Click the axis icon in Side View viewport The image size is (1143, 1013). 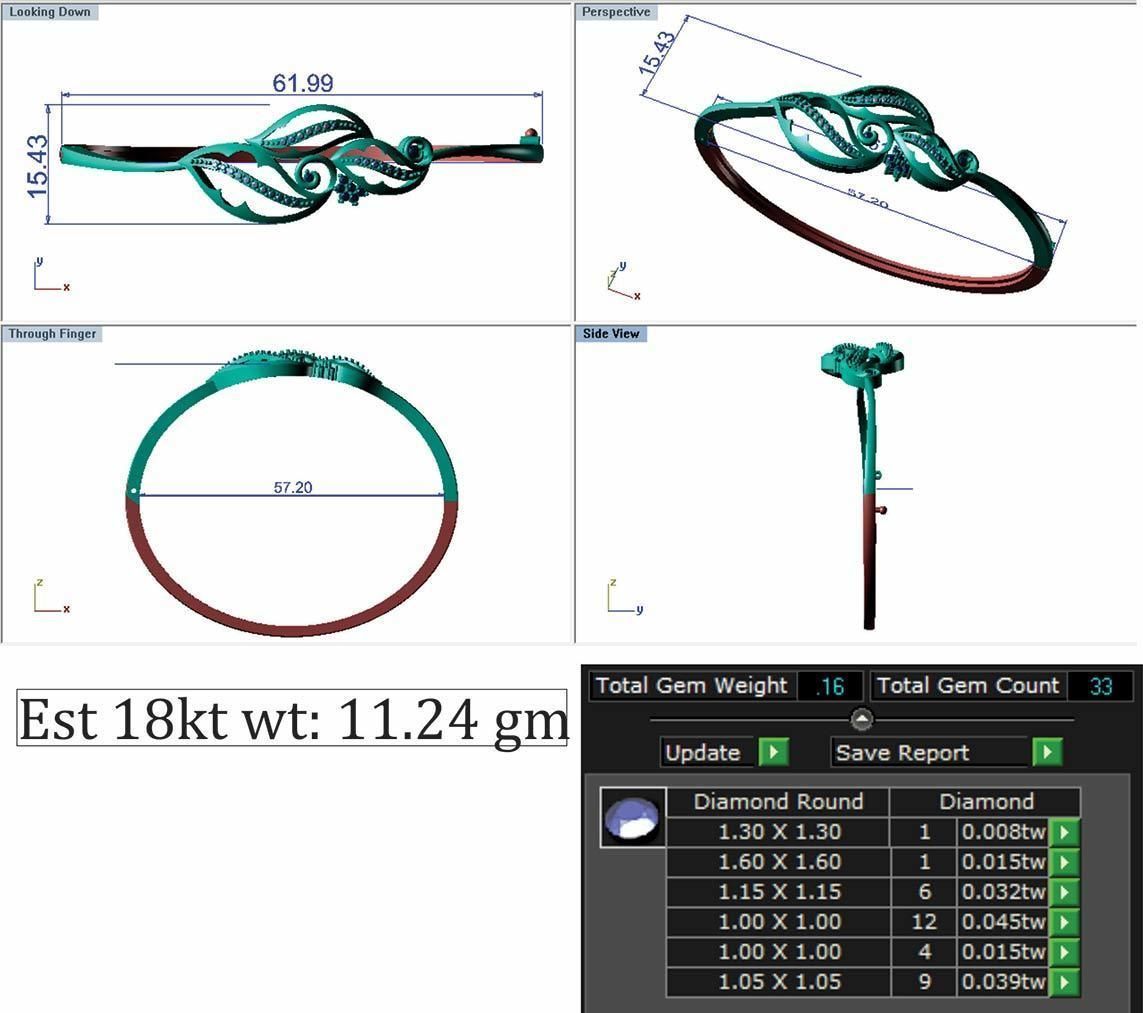click(625, 596)
